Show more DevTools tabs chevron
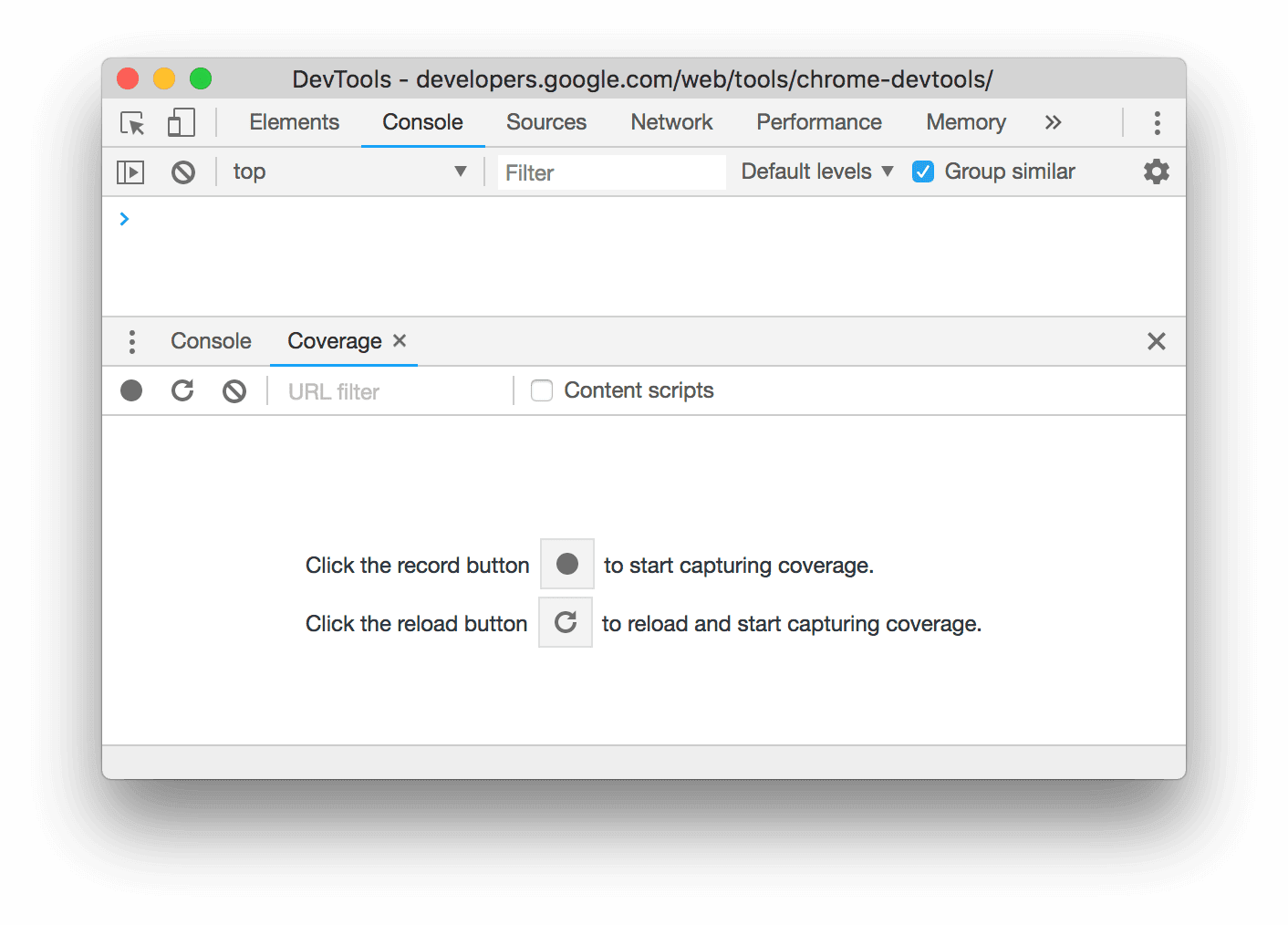Screen dimensions: 1288x925 click(x=1053, y=123)
